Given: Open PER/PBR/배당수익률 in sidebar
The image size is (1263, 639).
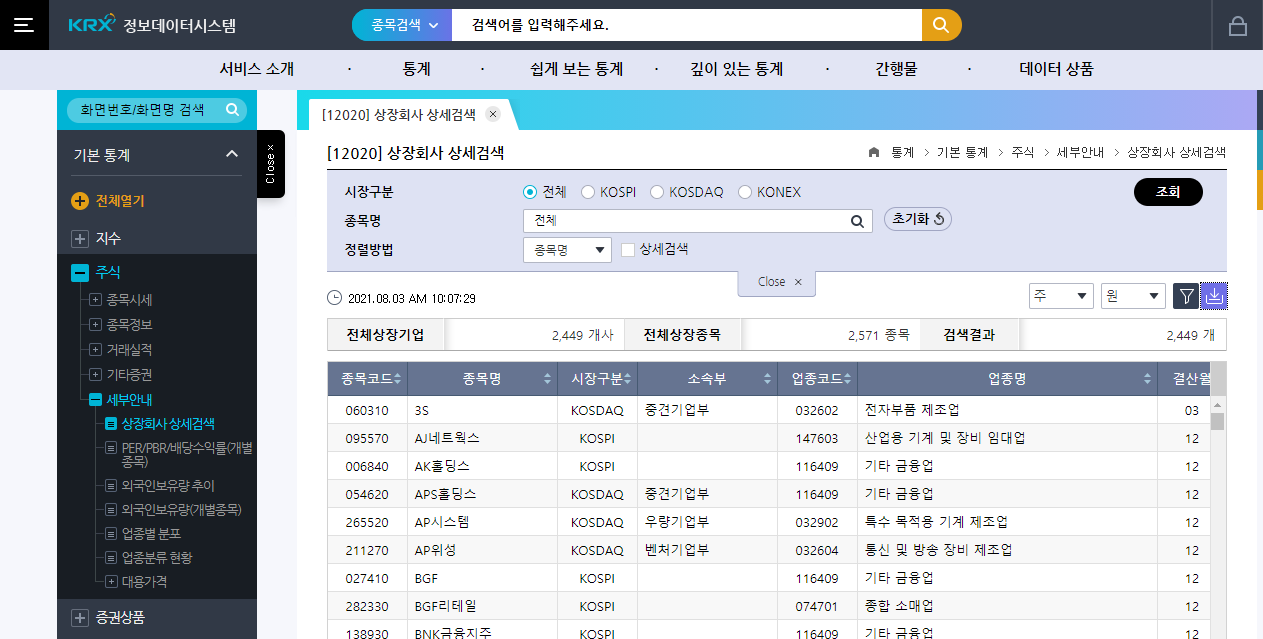Looking at the screenshot, I should coord(187,455).
